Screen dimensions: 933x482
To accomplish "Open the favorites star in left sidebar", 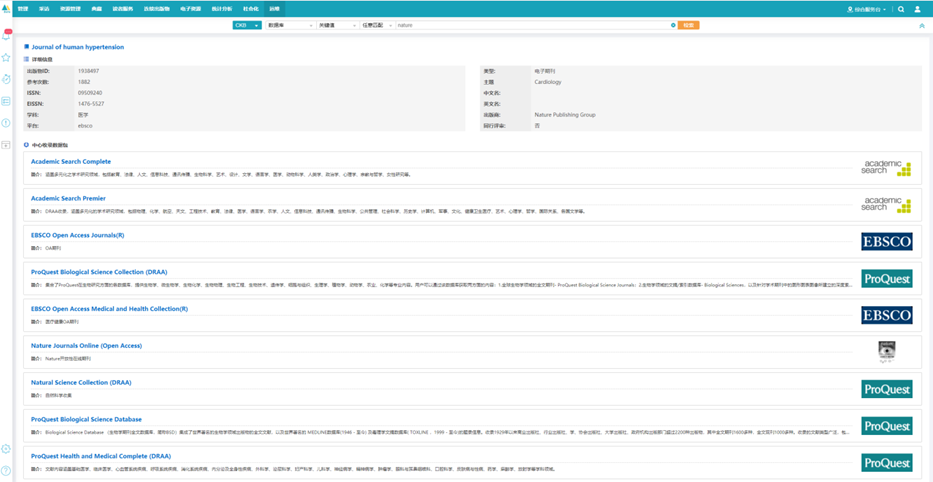I will coord(6,58).
